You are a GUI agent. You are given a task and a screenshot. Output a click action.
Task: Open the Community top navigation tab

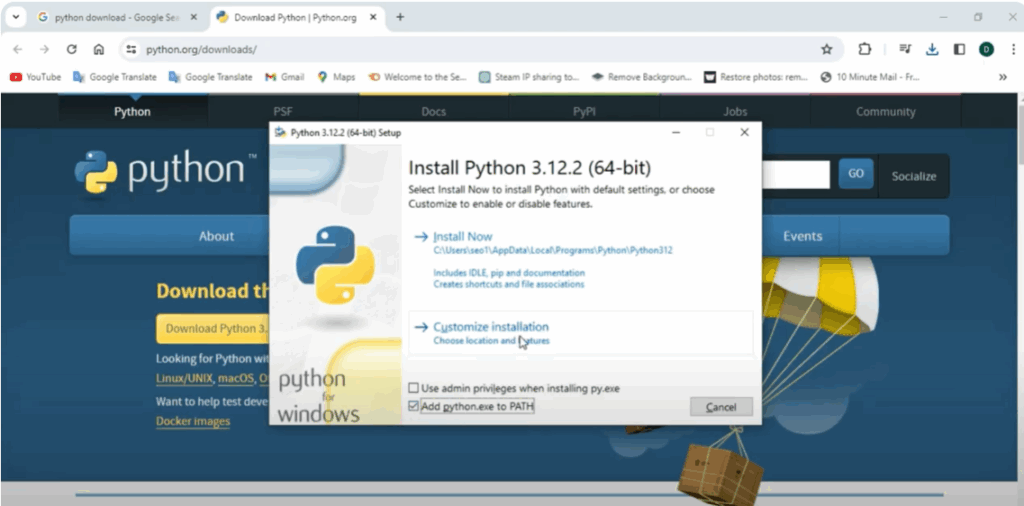point(886,112)
